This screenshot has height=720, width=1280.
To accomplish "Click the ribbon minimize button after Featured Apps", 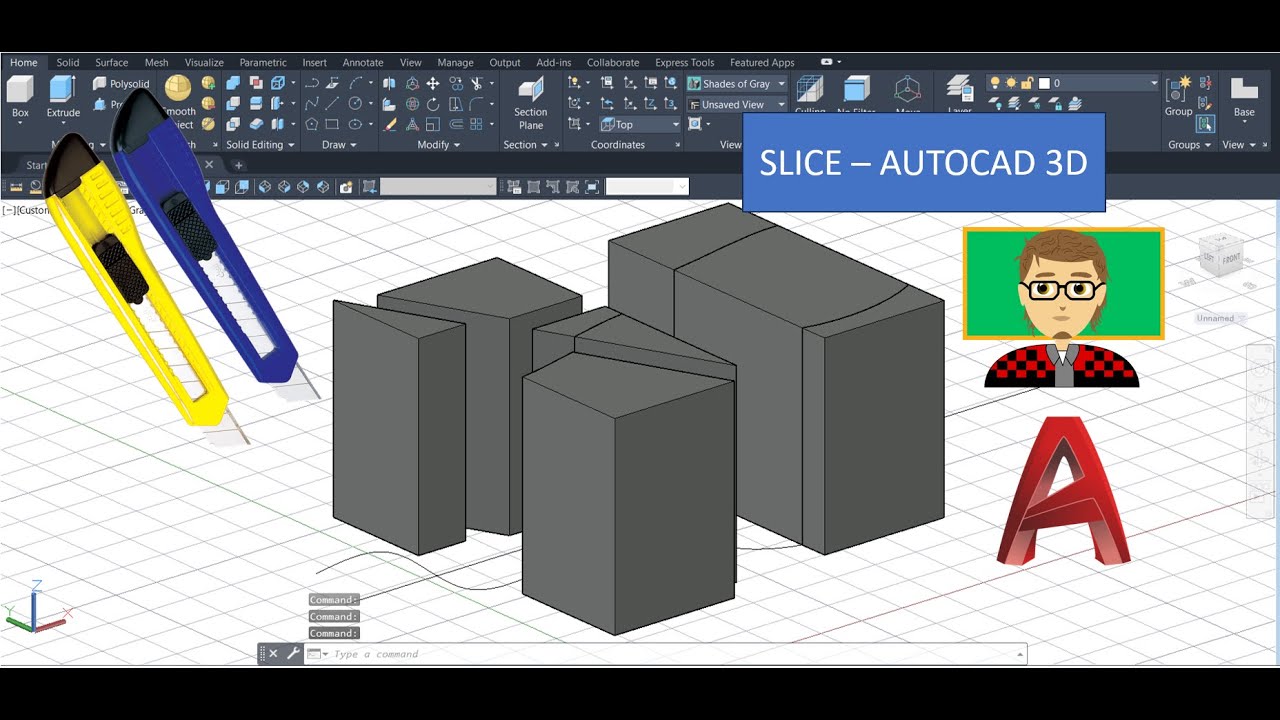I will point(829,62).
